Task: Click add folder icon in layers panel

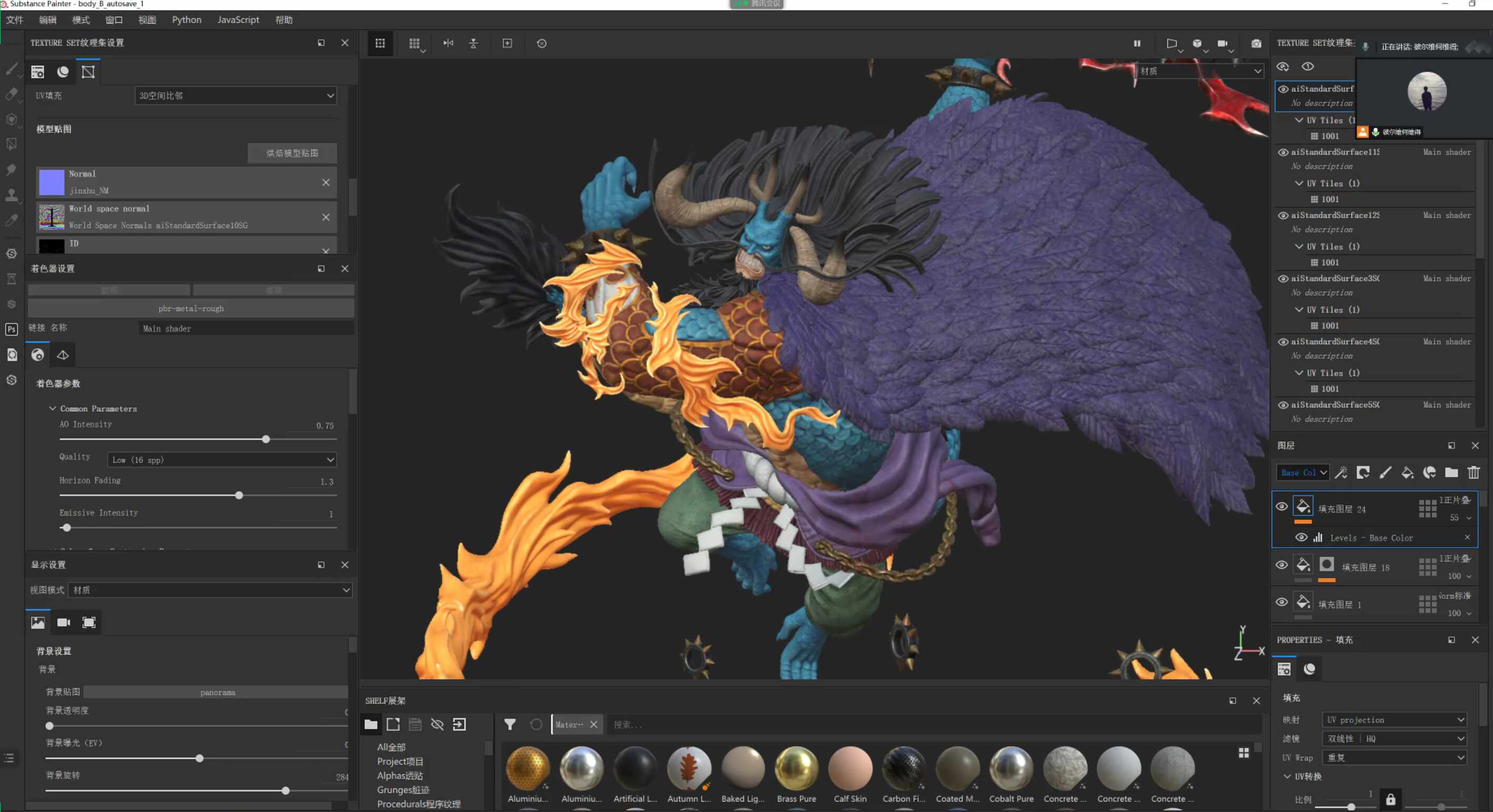Action: tap(1451, 472)
